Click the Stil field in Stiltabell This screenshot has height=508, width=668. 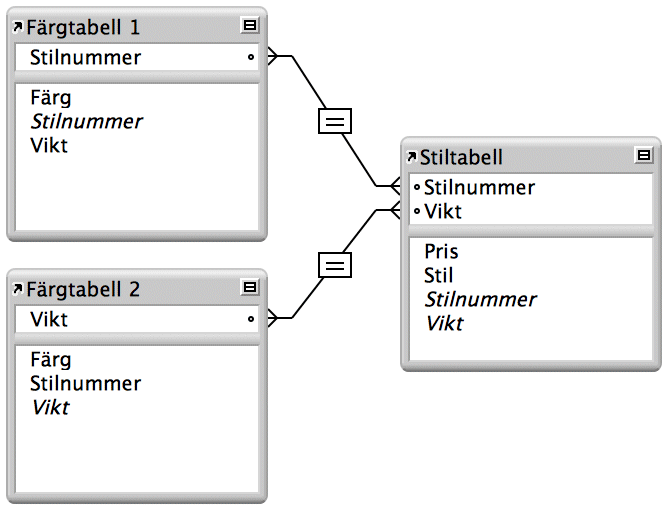click(x=438, y=275)
